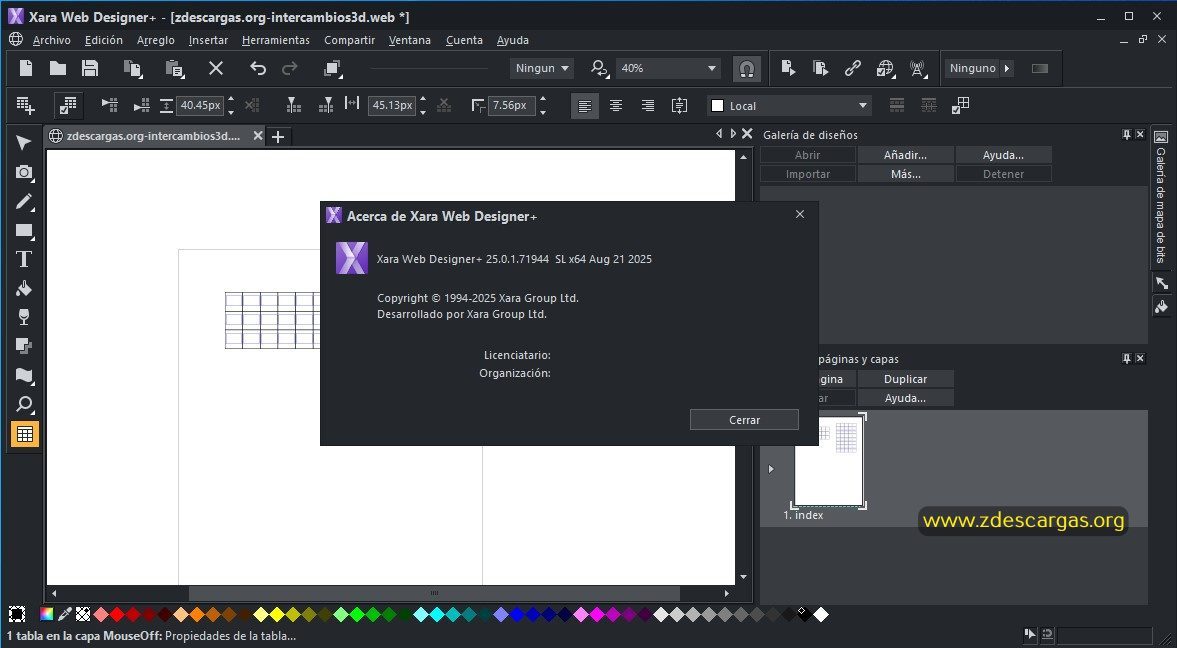
Task: Pick the white swatch at palette end
Action: pos(821,614)
